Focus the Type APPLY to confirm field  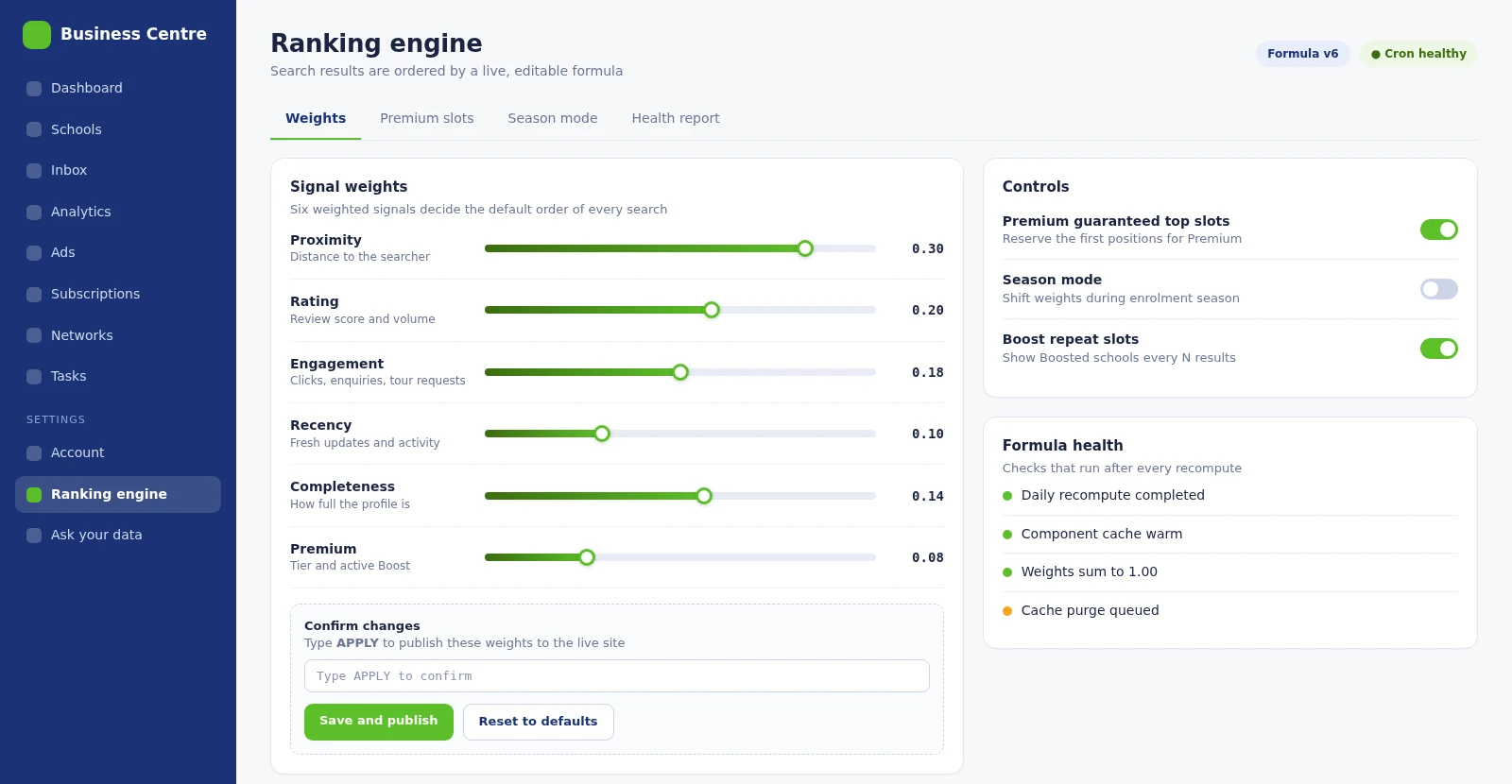click(617, 676)
